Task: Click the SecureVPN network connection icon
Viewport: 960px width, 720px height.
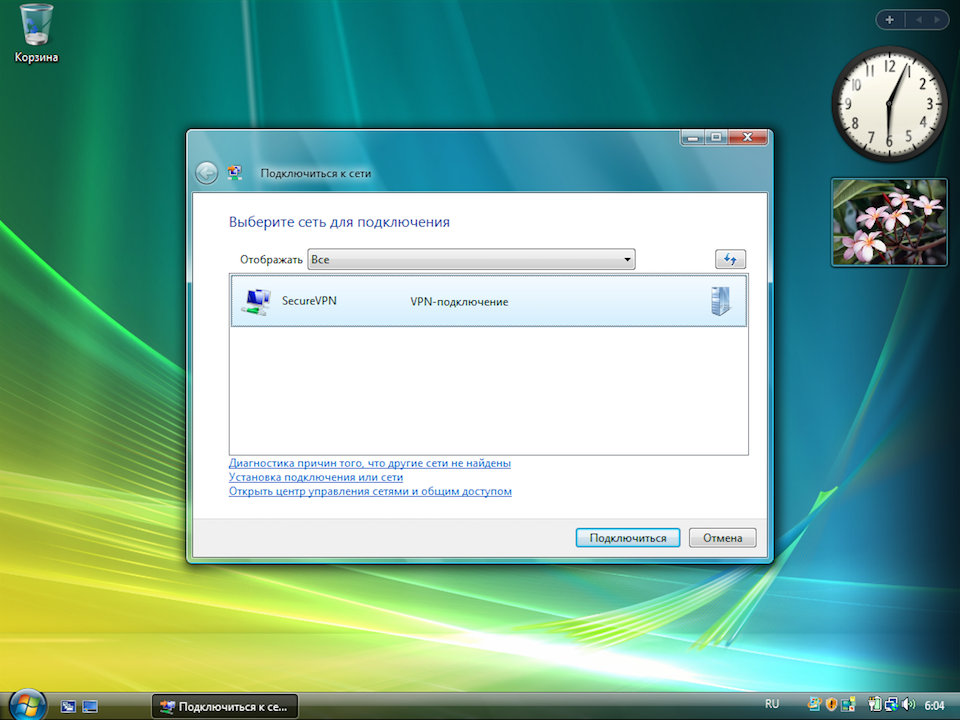Action: click(x=256, y=301)
